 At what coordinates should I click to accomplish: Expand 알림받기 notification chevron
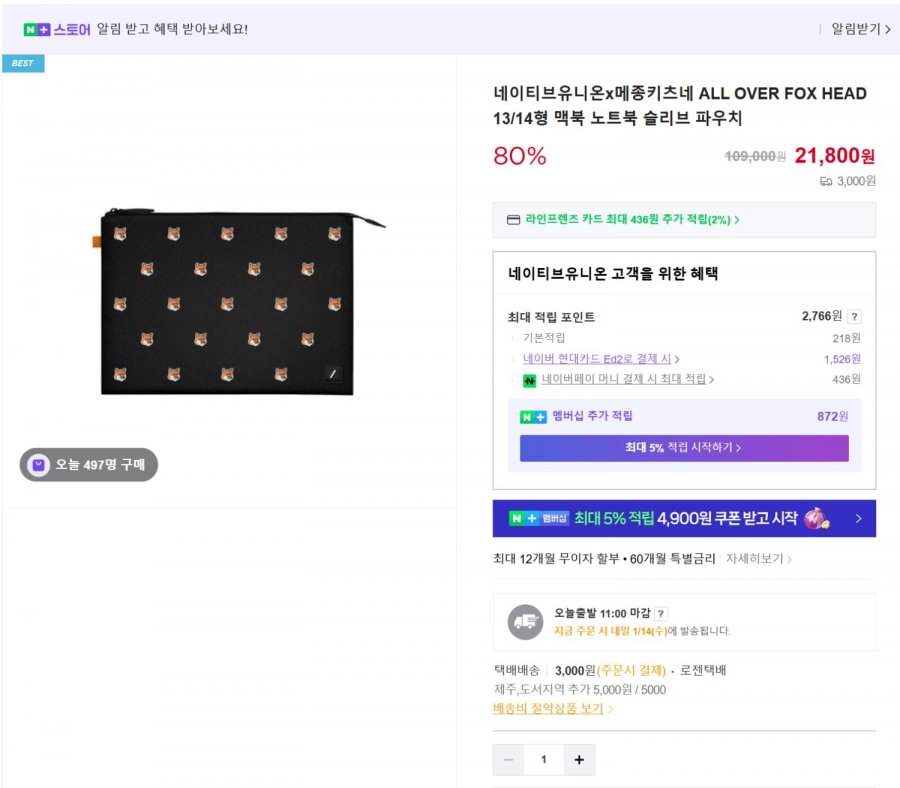point(887,30)
